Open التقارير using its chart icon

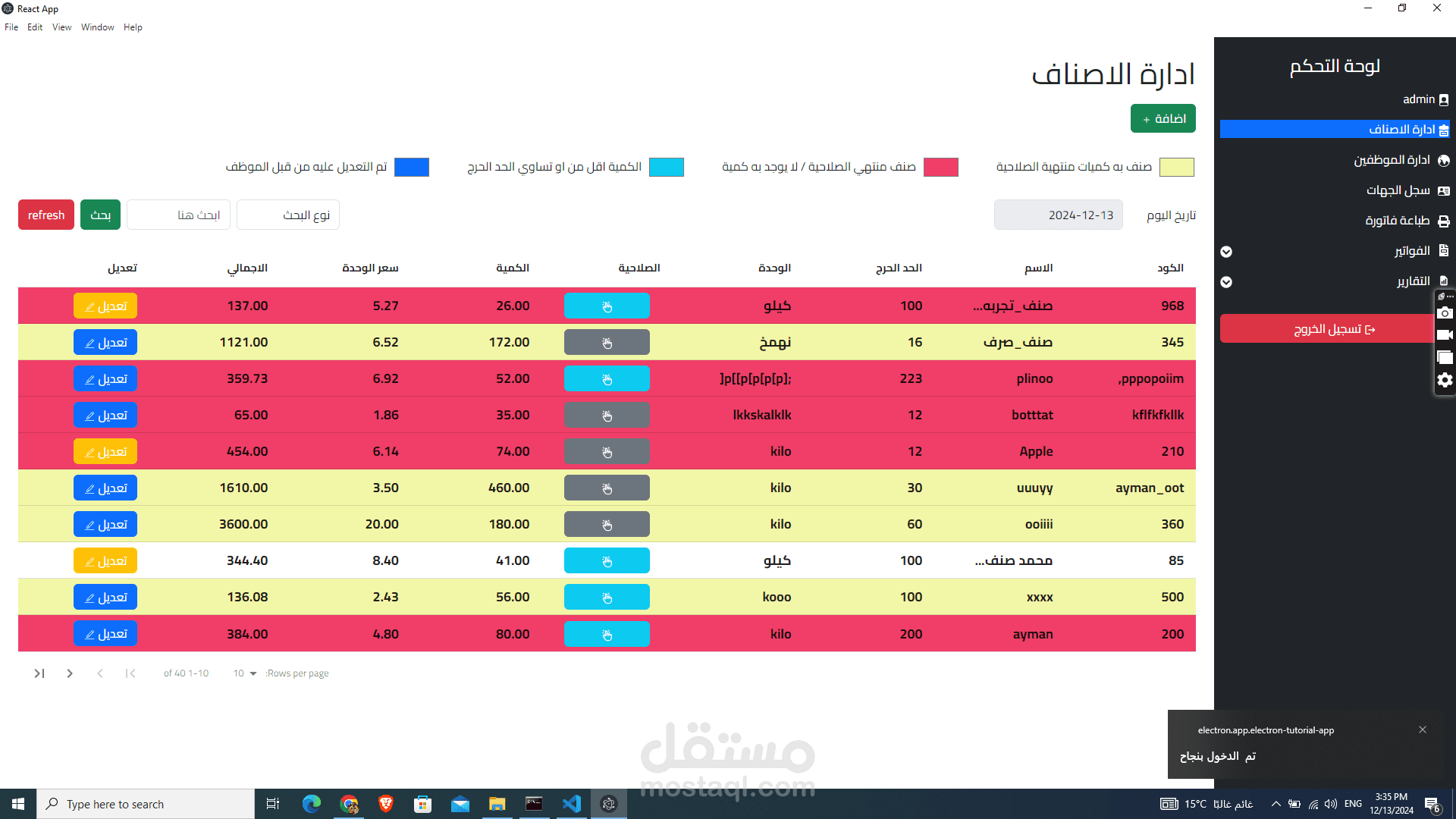[1443, 281]
